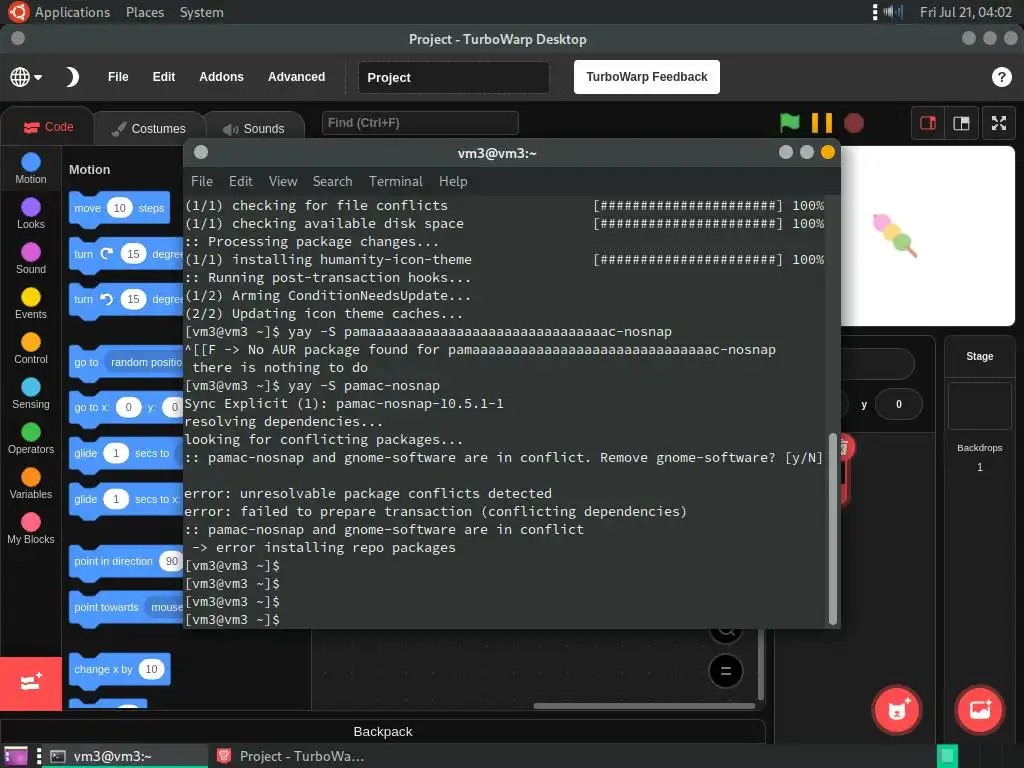This screenshot has width=1024, height=768.
Task: Open the random position dropdown in go to block
Action: (x=146, y=362)
